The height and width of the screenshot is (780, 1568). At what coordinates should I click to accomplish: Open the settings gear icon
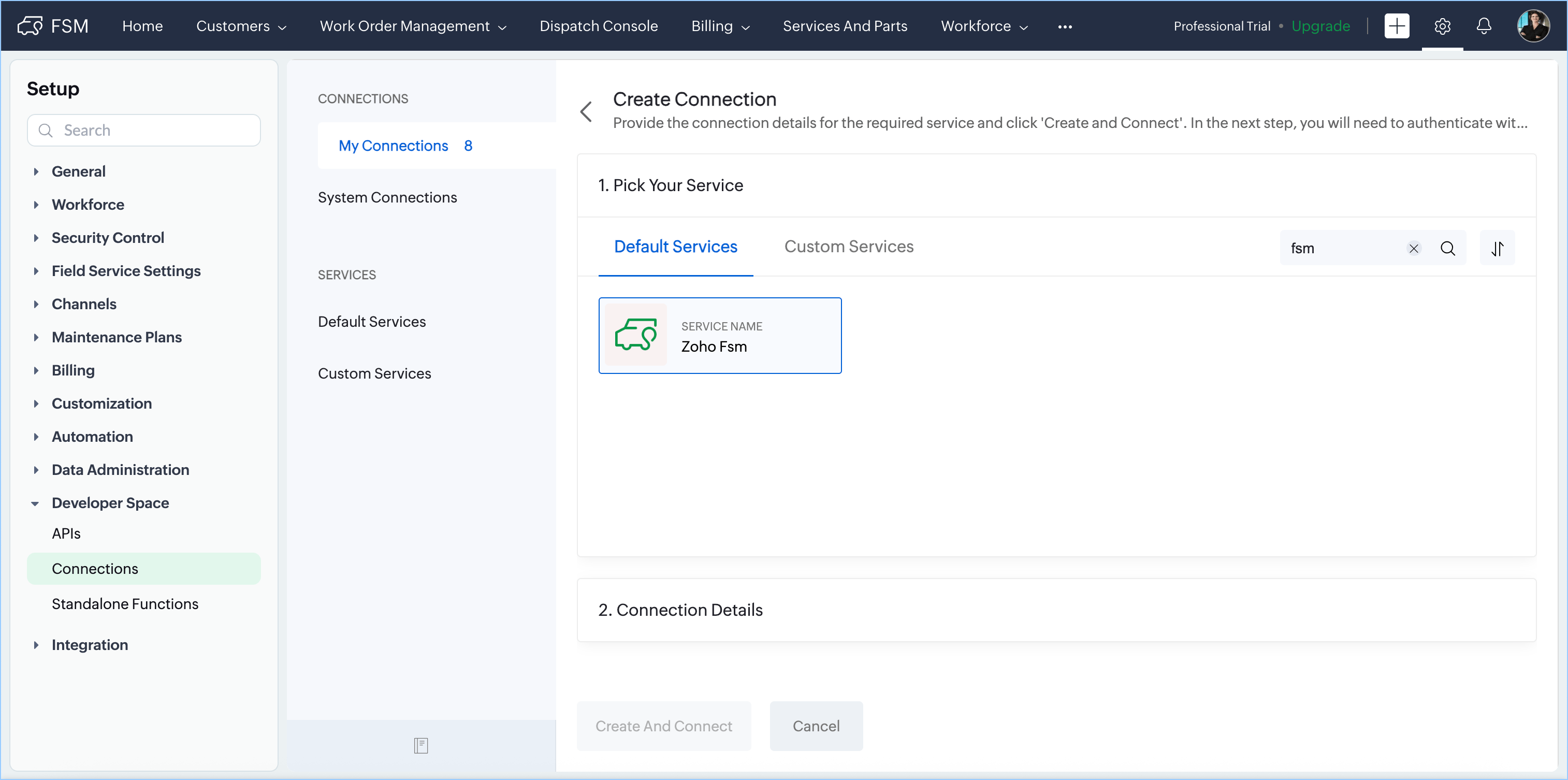[1442, 26]
